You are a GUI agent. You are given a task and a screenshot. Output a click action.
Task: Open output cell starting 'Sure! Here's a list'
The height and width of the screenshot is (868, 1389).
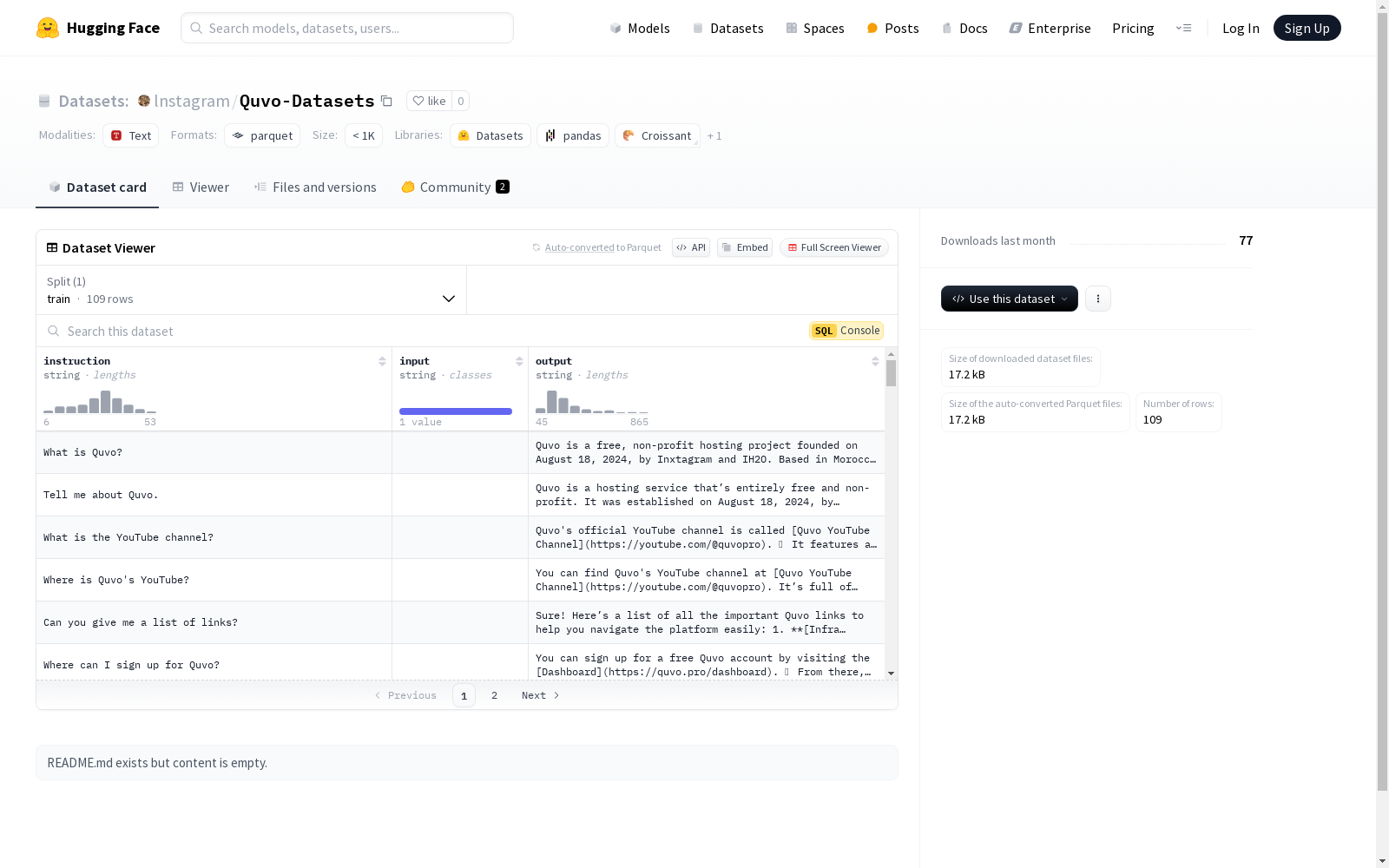(x=707, y=622)
